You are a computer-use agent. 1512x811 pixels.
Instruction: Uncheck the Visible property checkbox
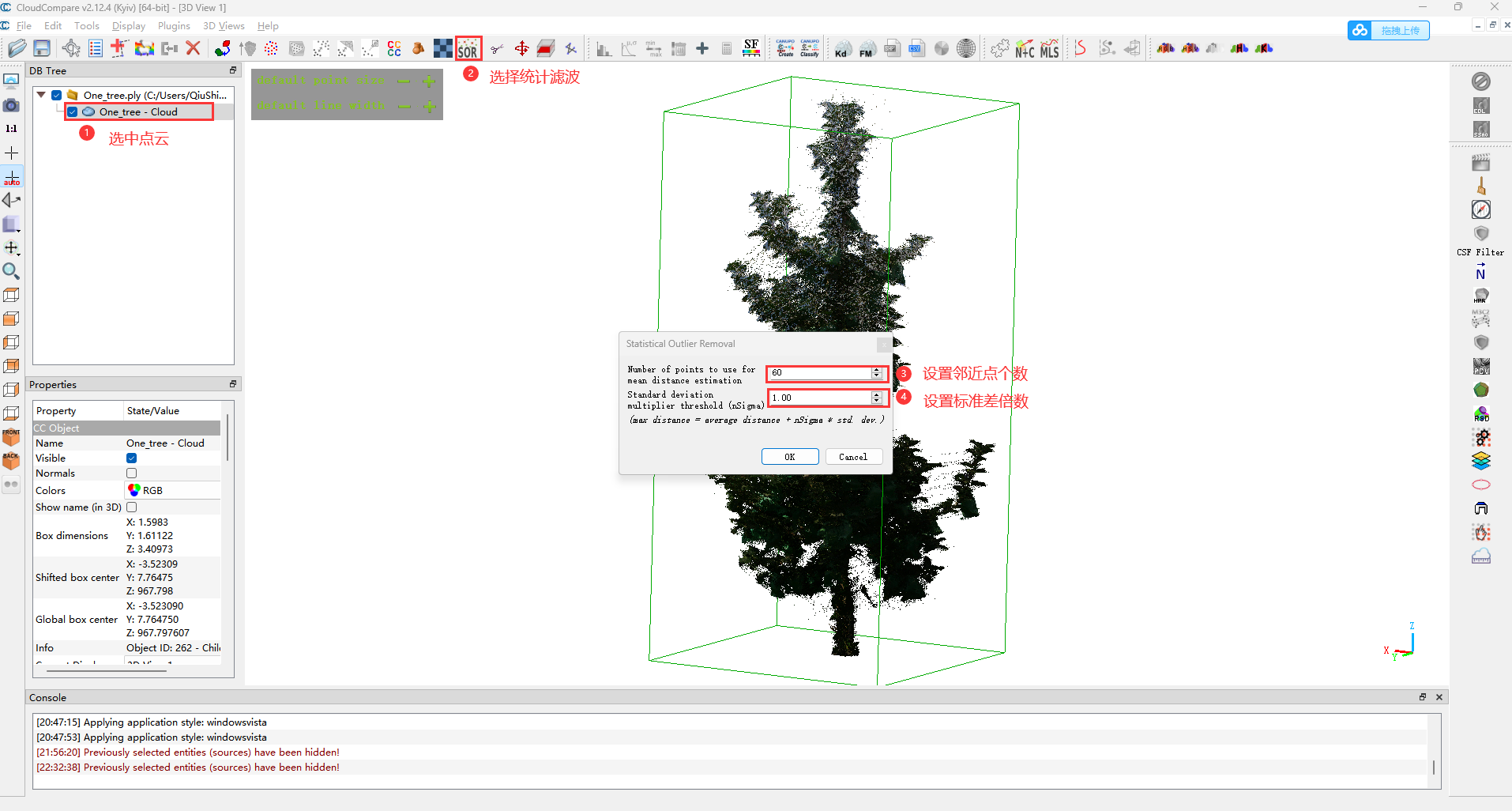click(132, 458)
